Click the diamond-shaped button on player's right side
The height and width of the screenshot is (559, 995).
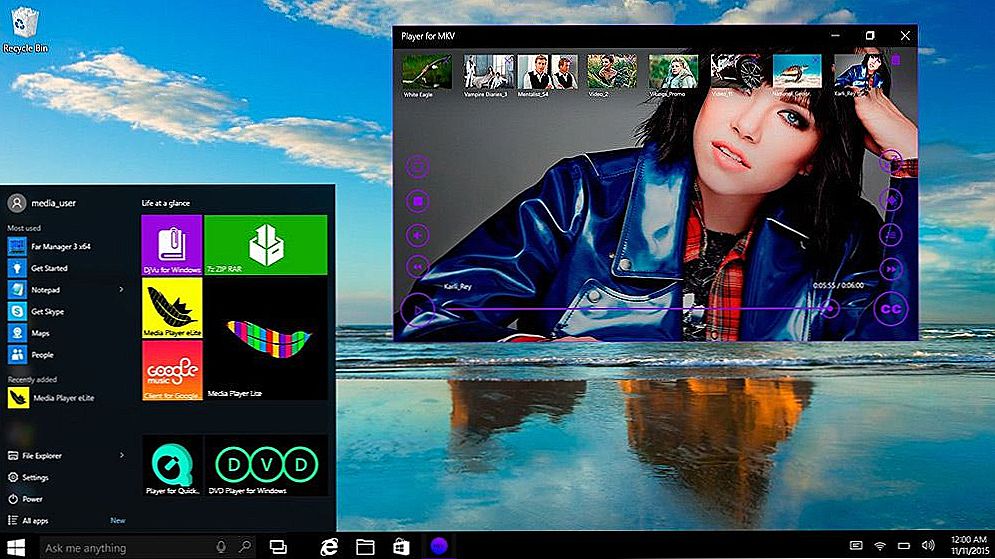point(891,201)
